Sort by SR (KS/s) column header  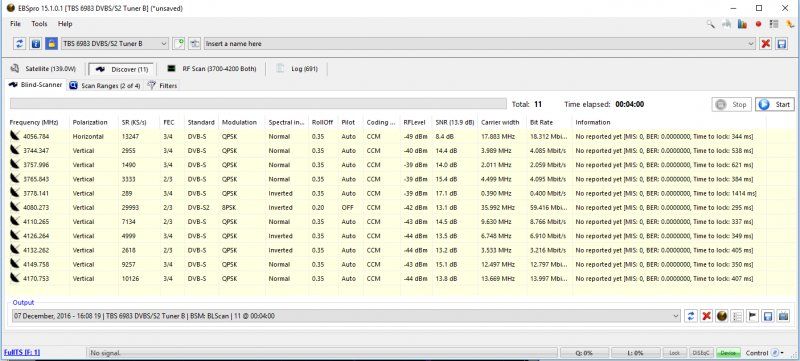134,122
